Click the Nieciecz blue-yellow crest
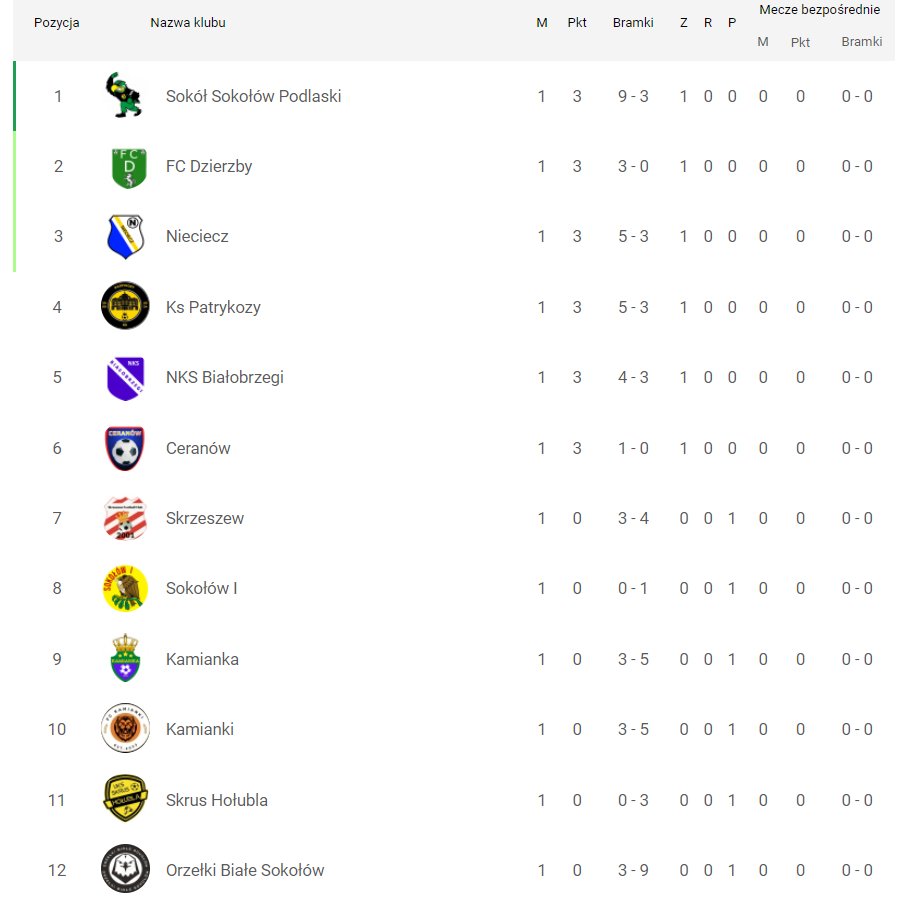The width and height of the screenshot is (903, 904). 126,236
